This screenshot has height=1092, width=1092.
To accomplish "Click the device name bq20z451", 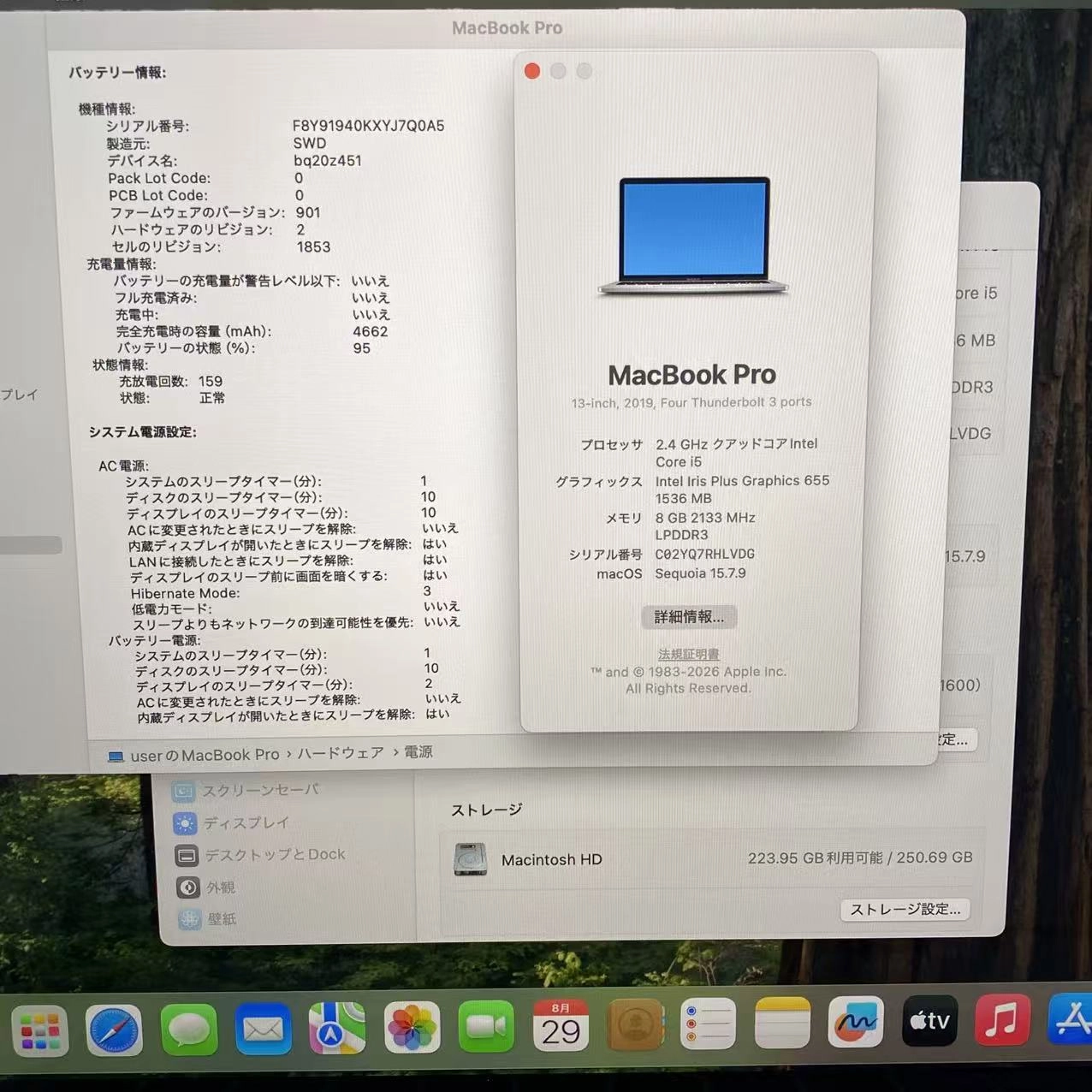I will coord(328,160).
